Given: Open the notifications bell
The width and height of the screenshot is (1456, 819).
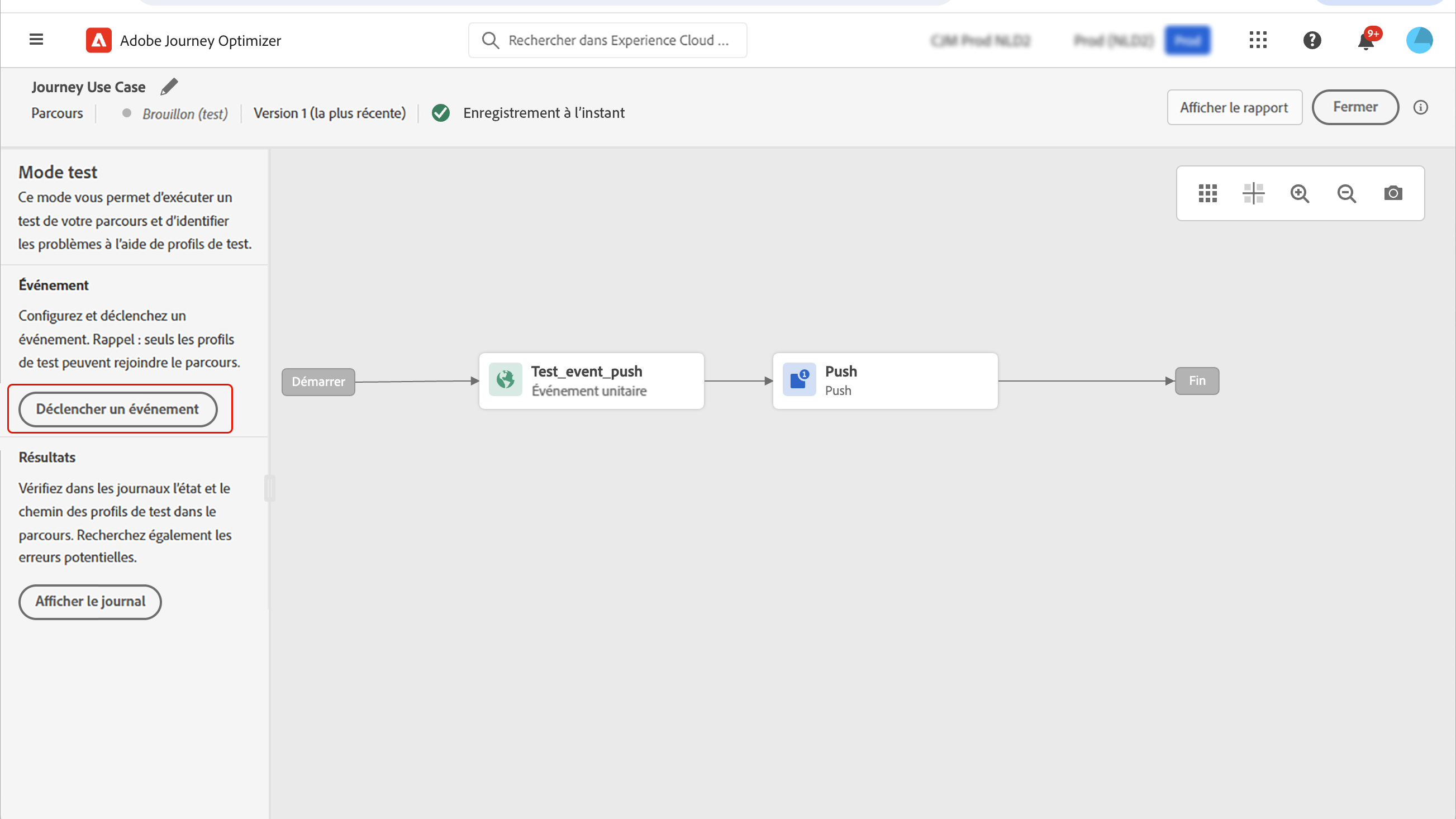Looking at the screenshot, I should (x=1366, y=41).
